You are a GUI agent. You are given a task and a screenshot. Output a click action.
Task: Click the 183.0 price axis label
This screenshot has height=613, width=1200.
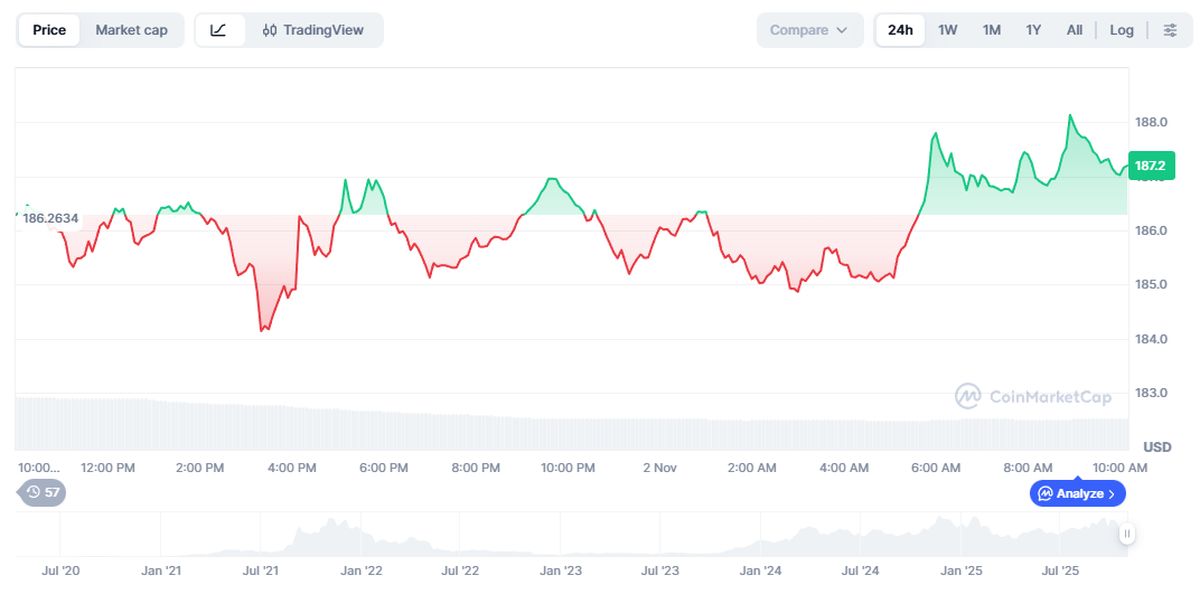pos(1151,393)
